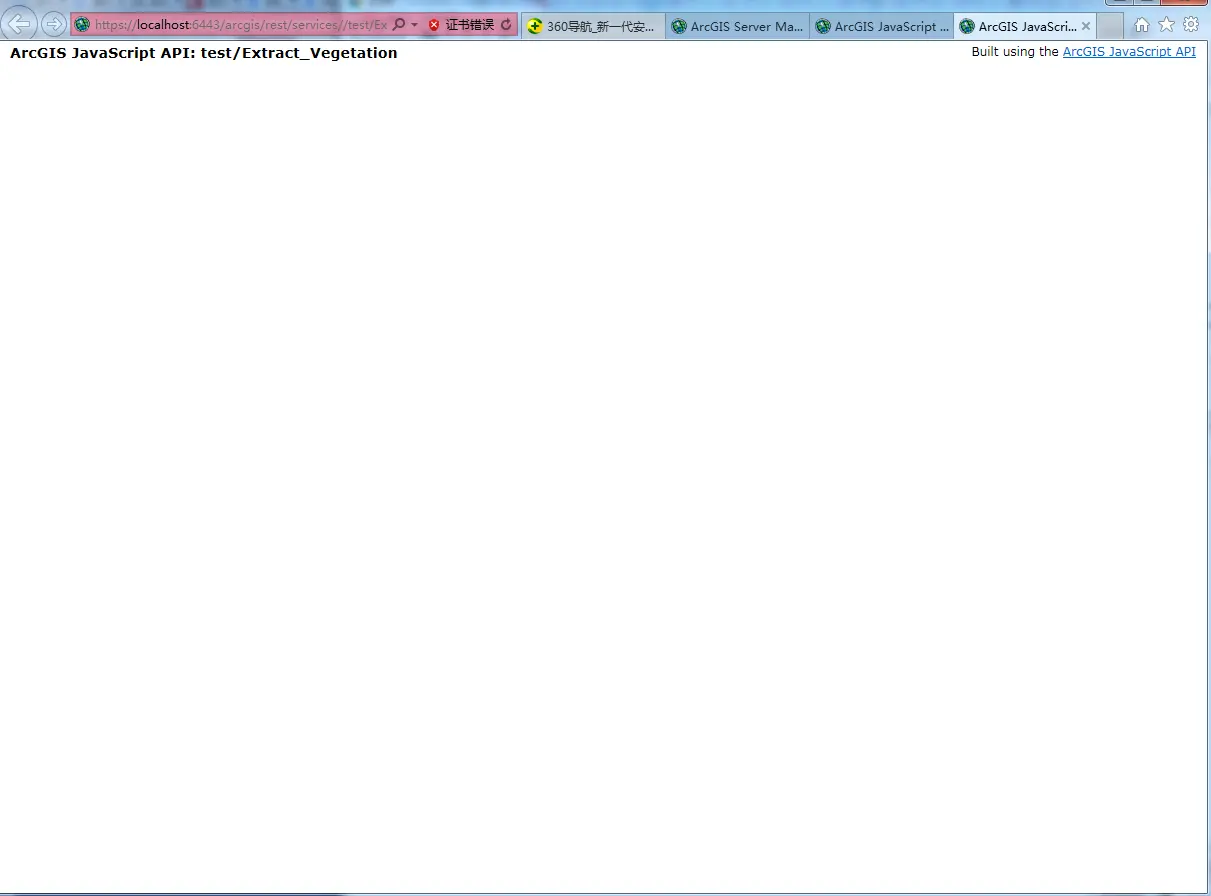The height and width of the screenshot is (896, 1211).
Task: Open the ArcGIS JavaScript API link
Action: pos(1129,51)
